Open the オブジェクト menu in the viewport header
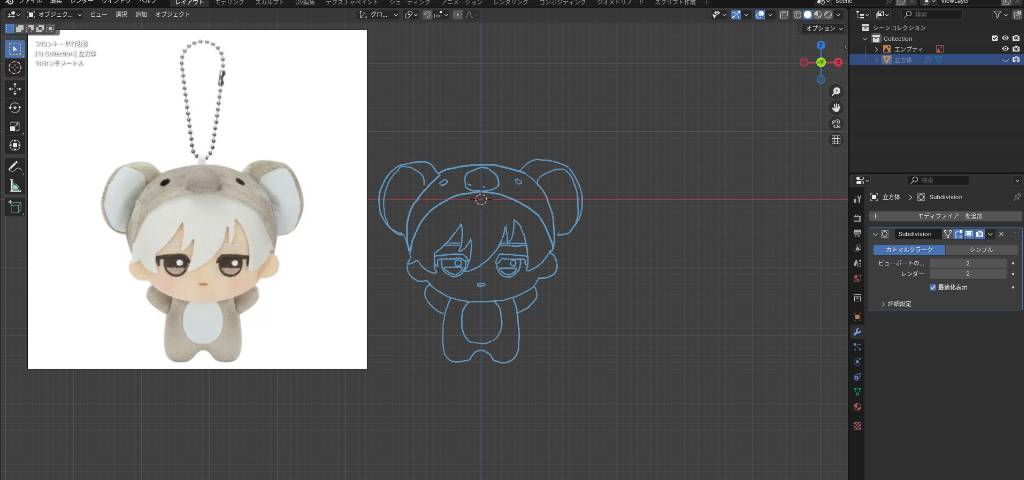The width and height of the screenshot is (1024, 480). coord(172,15)
